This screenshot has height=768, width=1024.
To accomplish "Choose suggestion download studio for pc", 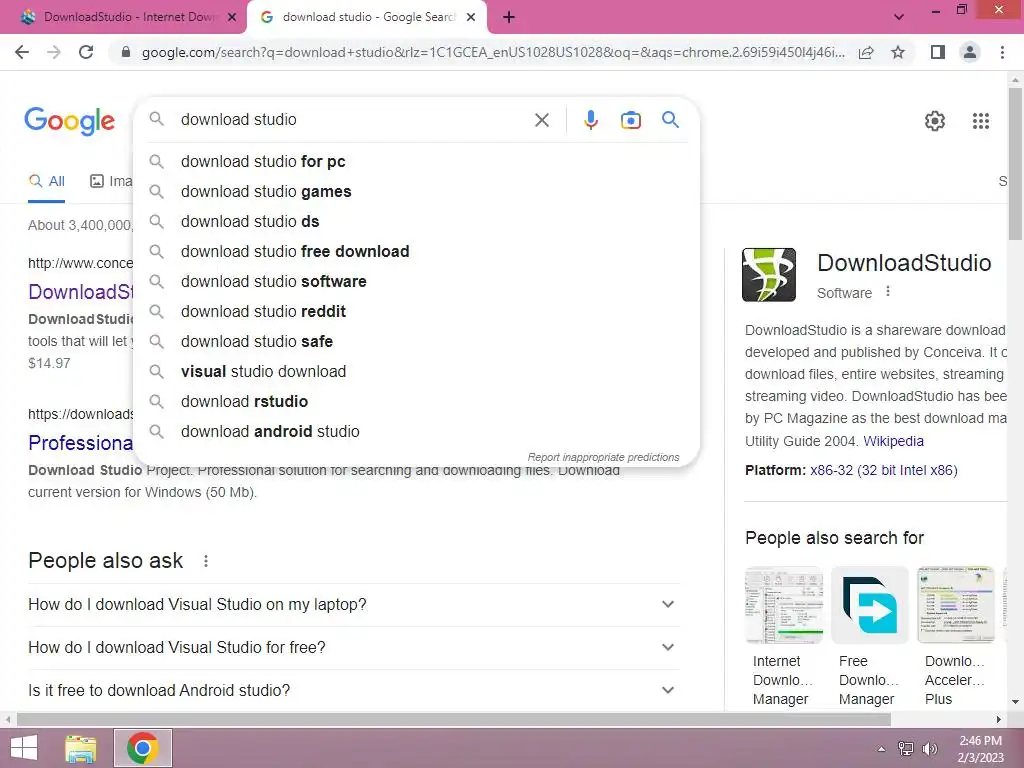I will 416,161.
